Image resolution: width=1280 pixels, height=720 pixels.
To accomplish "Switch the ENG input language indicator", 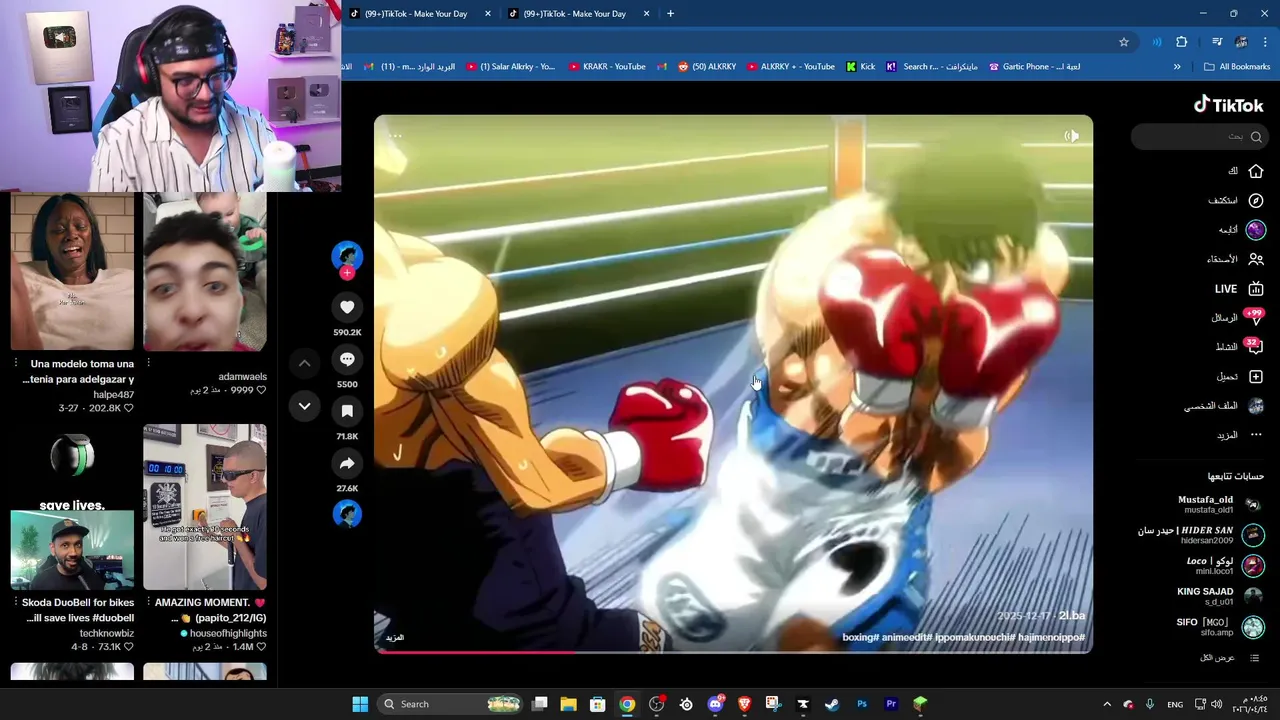I will [x=1175, y=704].
